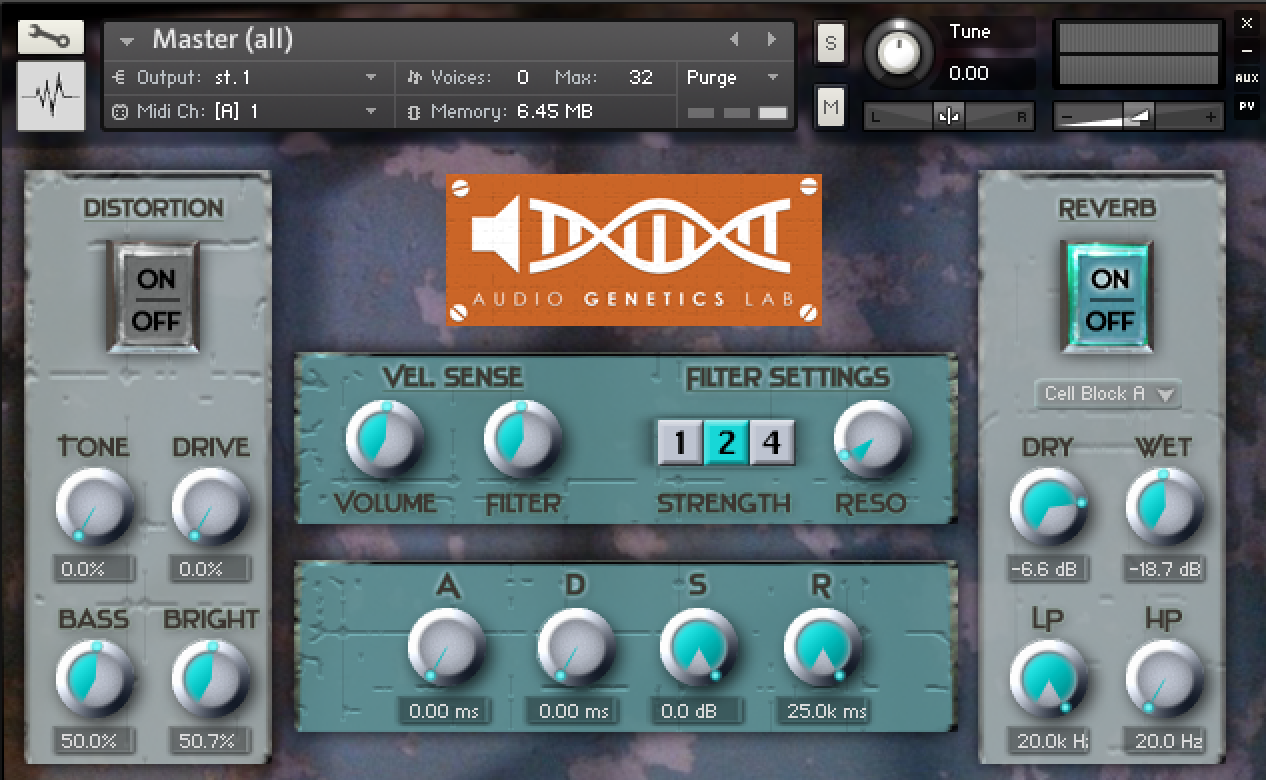1266x780 pixels.
Task: Click the Tone 0.0% value field
Action: coord(93,569)
